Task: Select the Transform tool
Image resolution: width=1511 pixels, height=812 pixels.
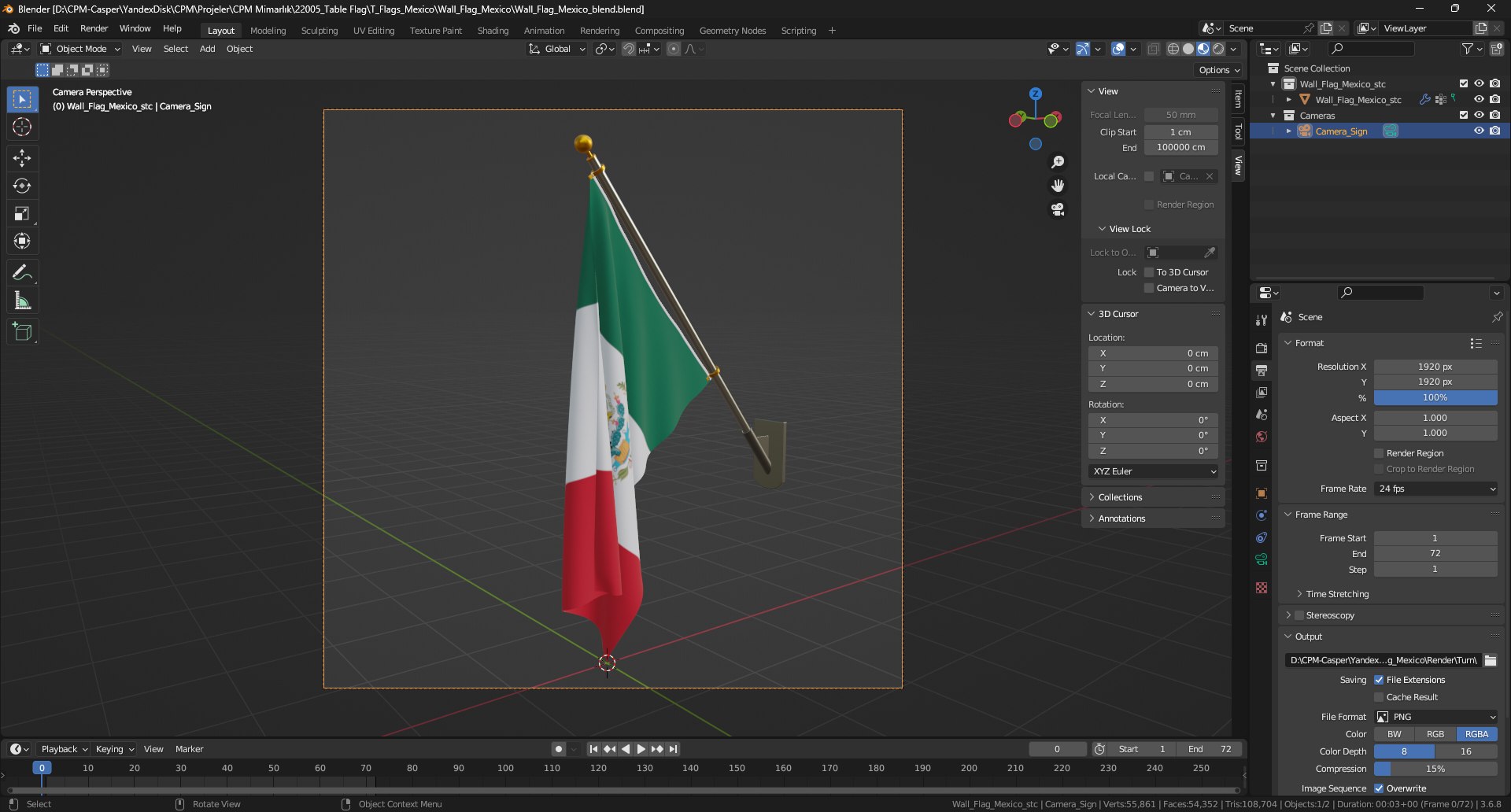Action: (x=22, y=241)
